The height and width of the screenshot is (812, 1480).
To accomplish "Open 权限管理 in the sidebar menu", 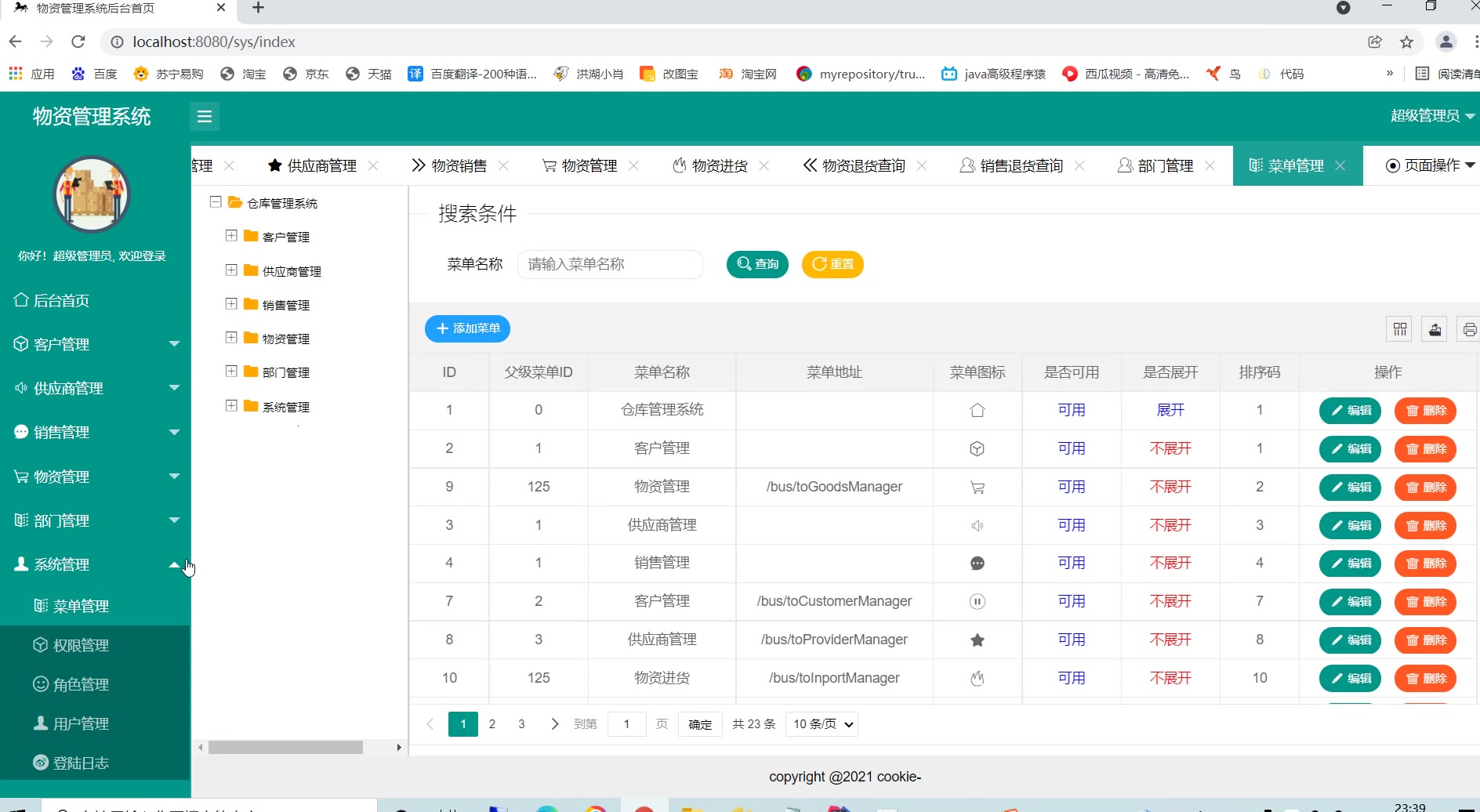I will [81, 645].
